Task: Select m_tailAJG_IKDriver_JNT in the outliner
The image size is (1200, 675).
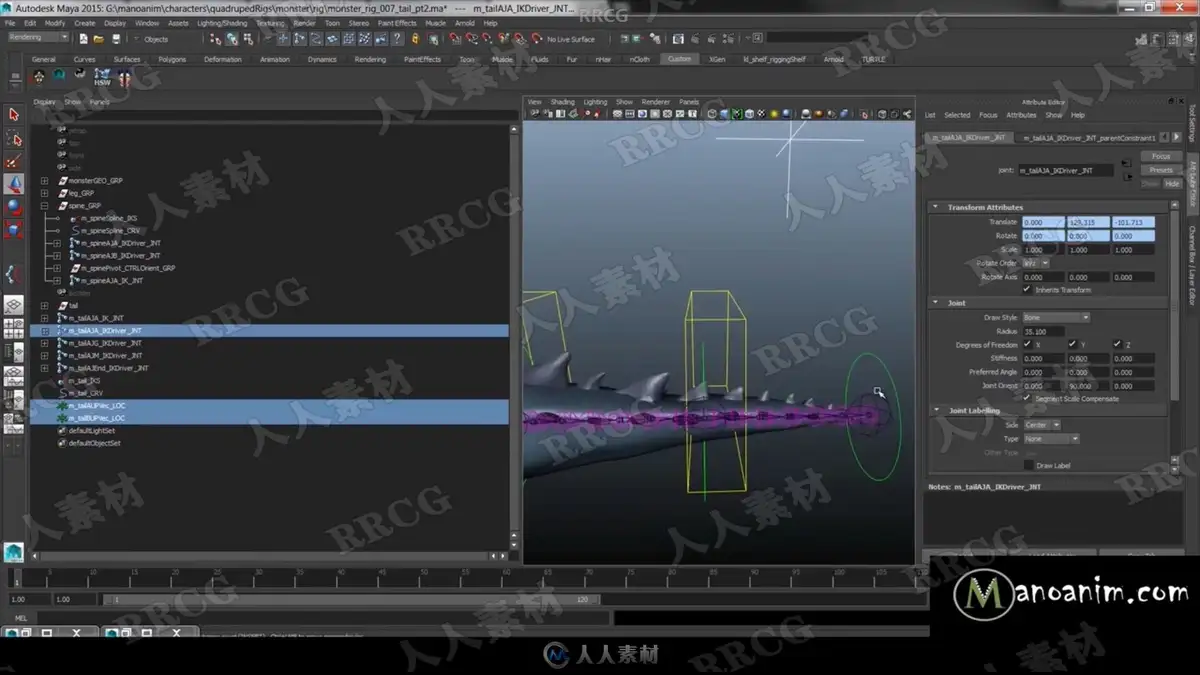Action: pos(105,343)
